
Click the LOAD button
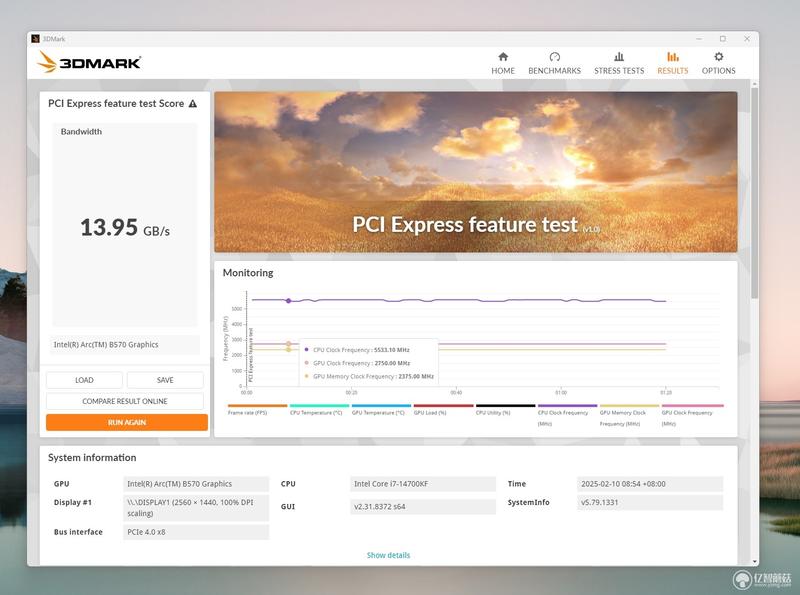tap(84, 380)
